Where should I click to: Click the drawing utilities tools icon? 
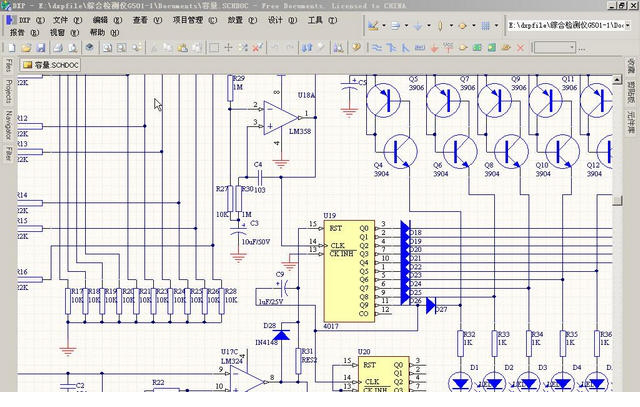pyautogui.click(x=373, y=26)
